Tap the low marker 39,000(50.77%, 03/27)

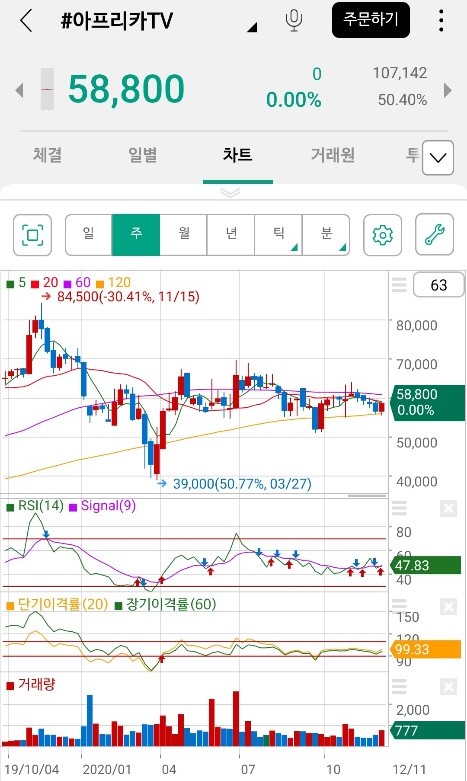tap(234, 484)
